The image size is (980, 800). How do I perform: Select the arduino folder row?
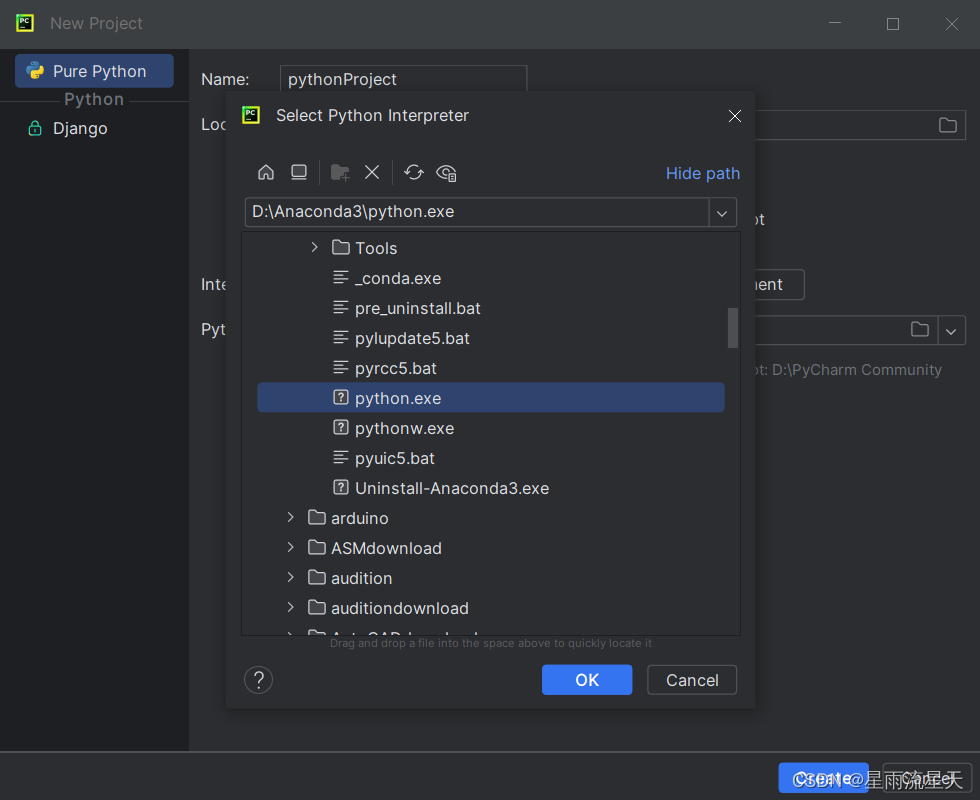click(x=491, y=518)
